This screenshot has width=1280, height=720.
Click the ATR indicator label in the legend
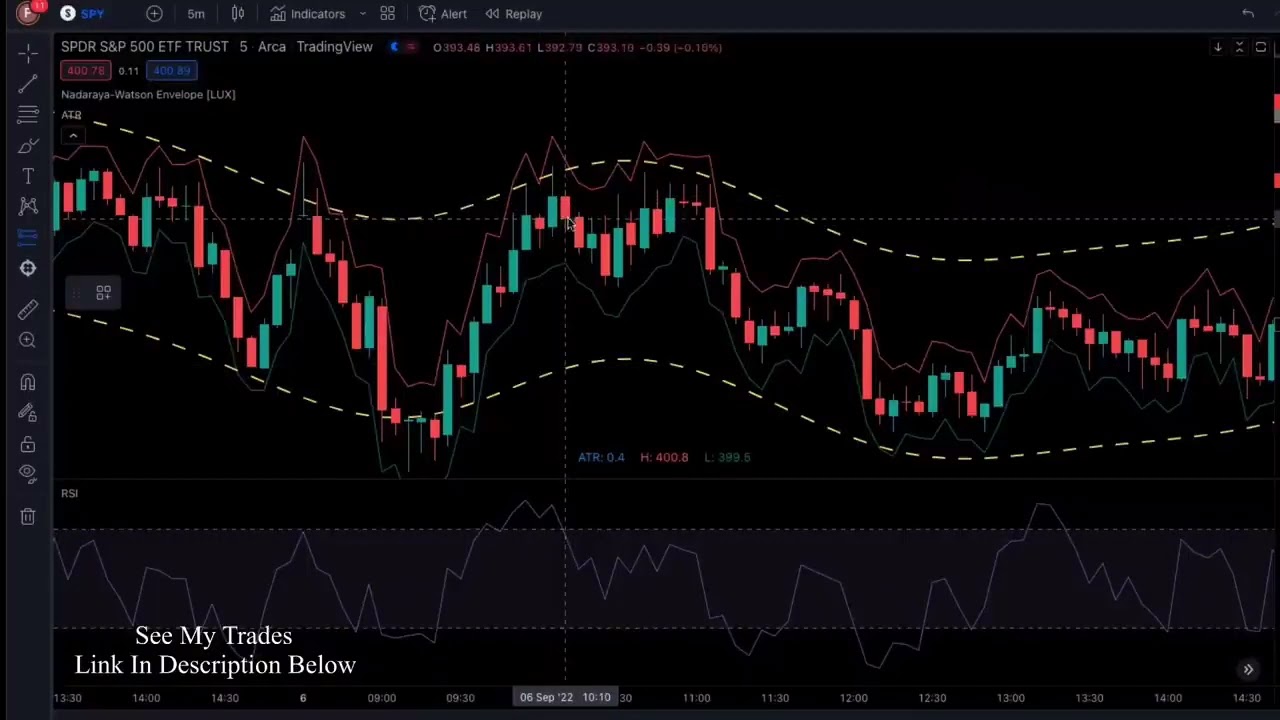tap(71, 115)
